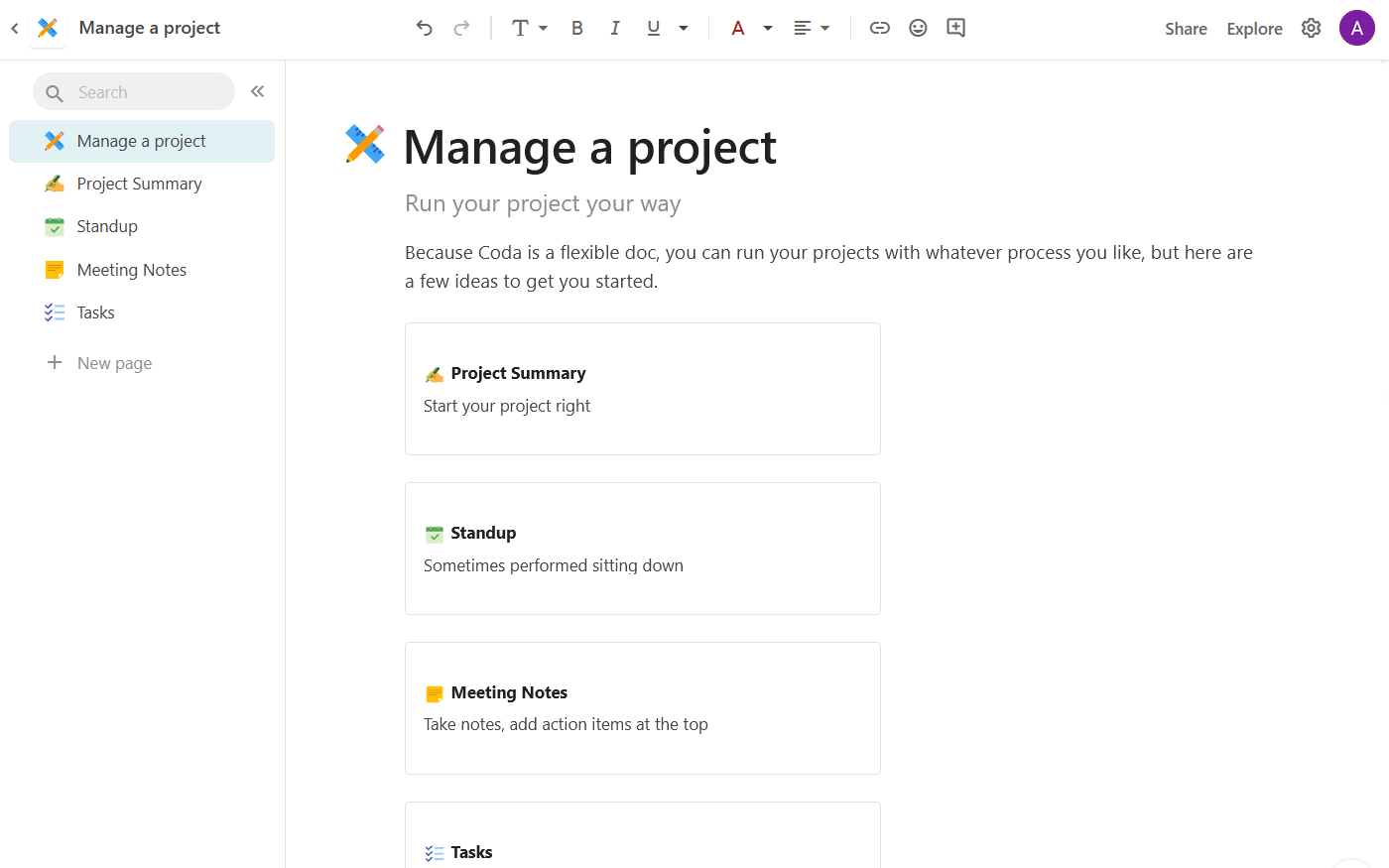Go back using the left chevron
The height and width of the screenshot is (868, 1389).
click(x=15, y=28)
